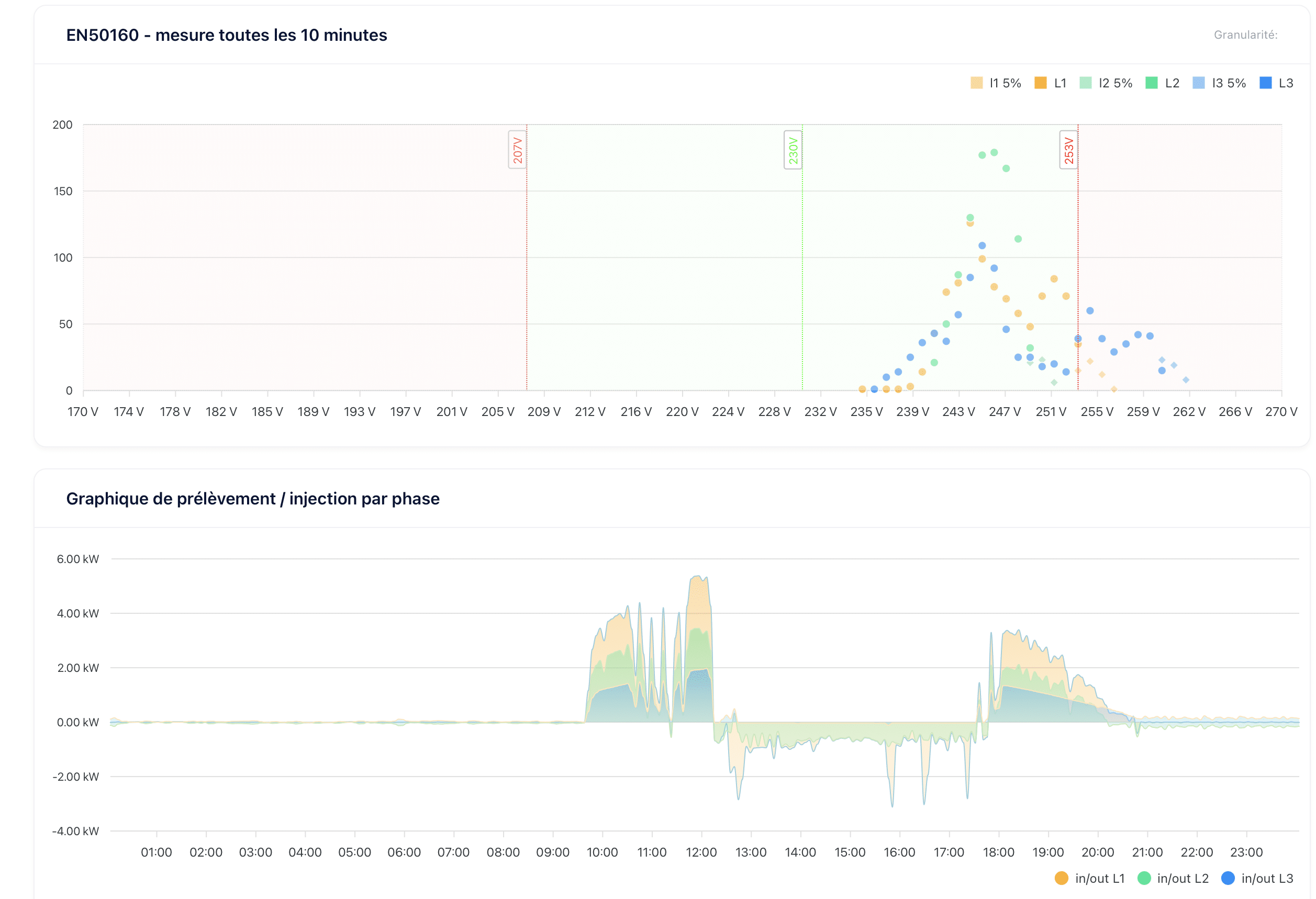The width and height of the screenshot is (1316, 899).
Task: Hide the L2 green legend series
Action: click(1151, 83)
